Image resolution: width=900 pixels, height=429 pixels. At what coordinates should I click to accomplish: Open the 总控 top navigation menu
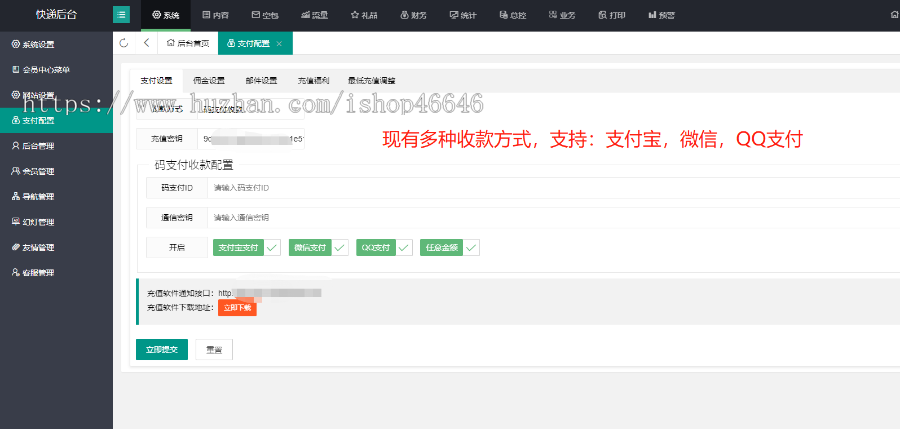point(512,16)
